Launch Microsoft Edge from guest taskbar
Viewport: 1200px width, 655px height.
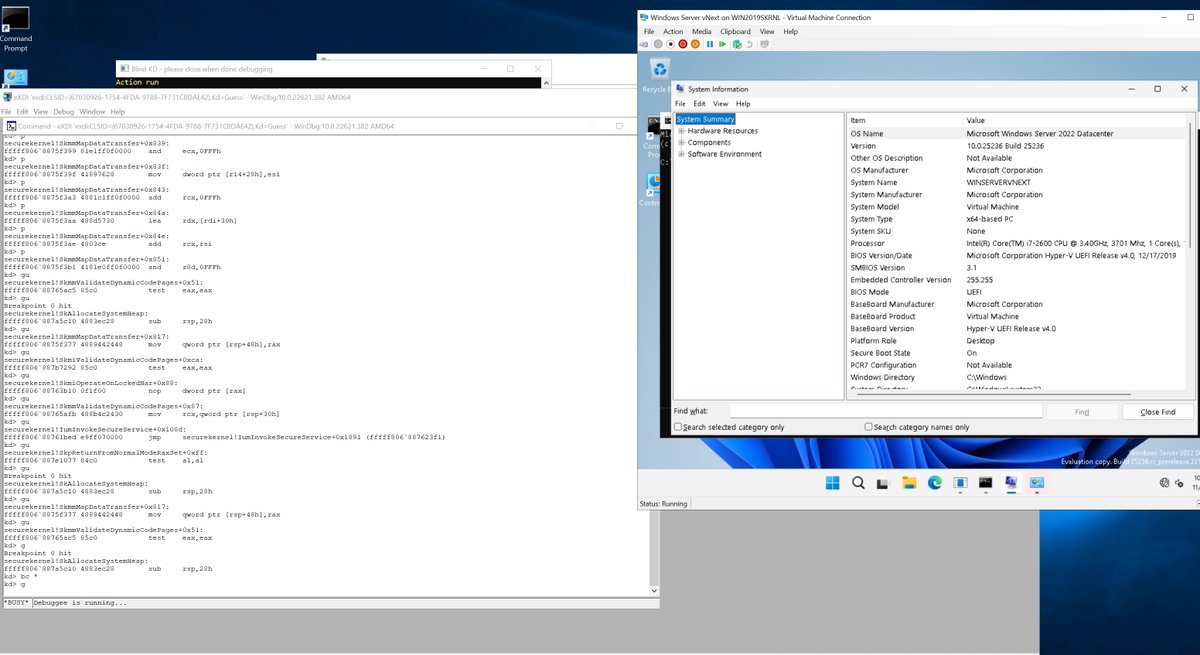[934, 483]
